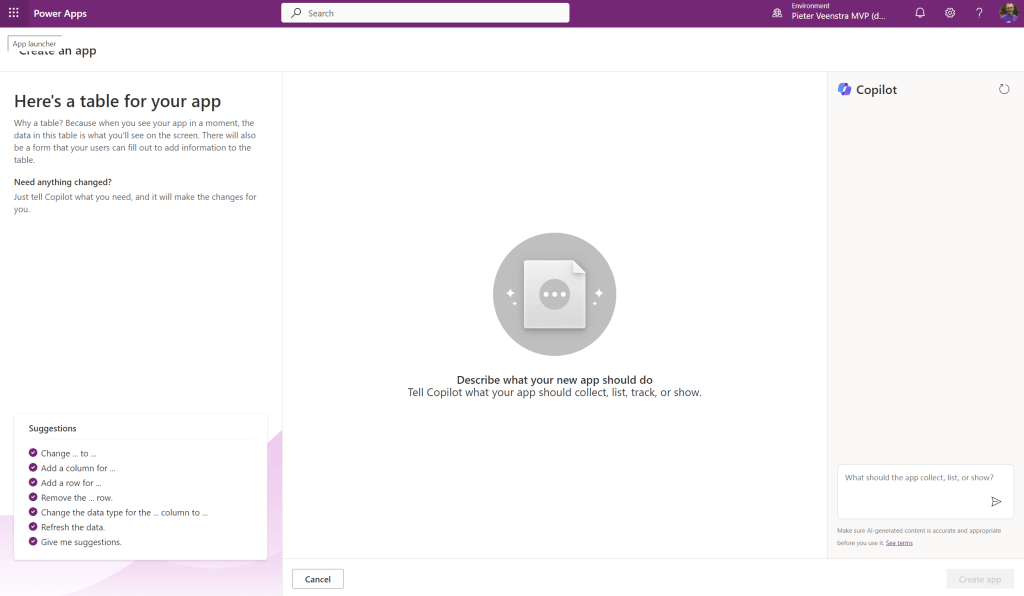Open the settings gear
This screenshot has height=596, width=1024.
click(950, 13)
